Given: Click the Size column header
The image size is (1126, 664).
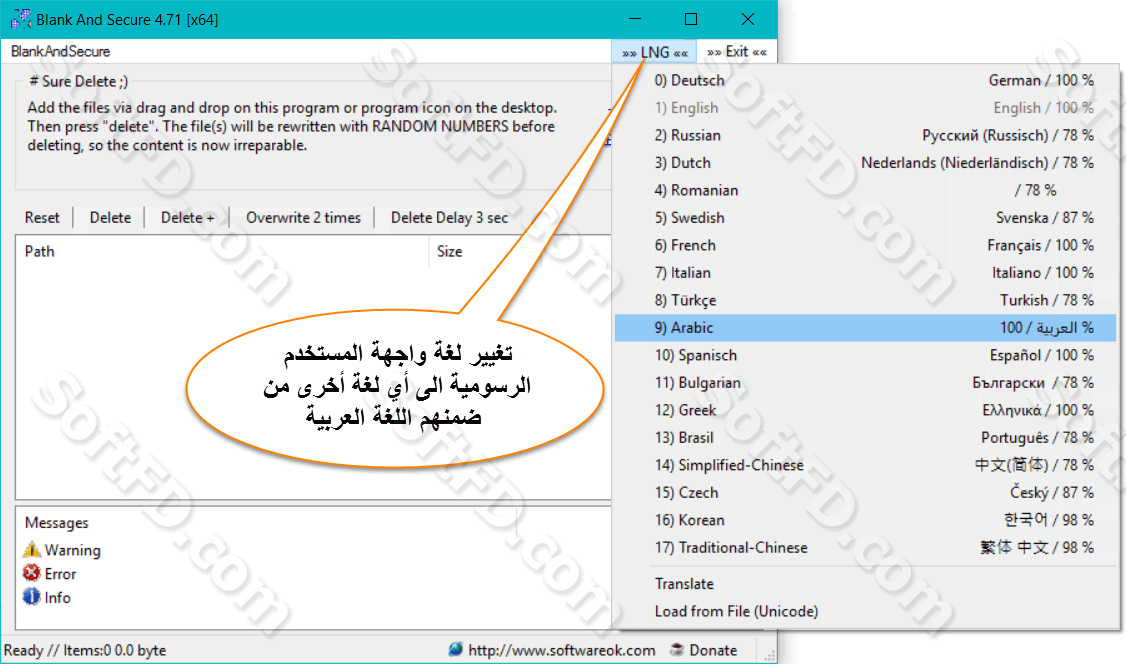Looking at the screenshot, I should (x=450, y=251).
